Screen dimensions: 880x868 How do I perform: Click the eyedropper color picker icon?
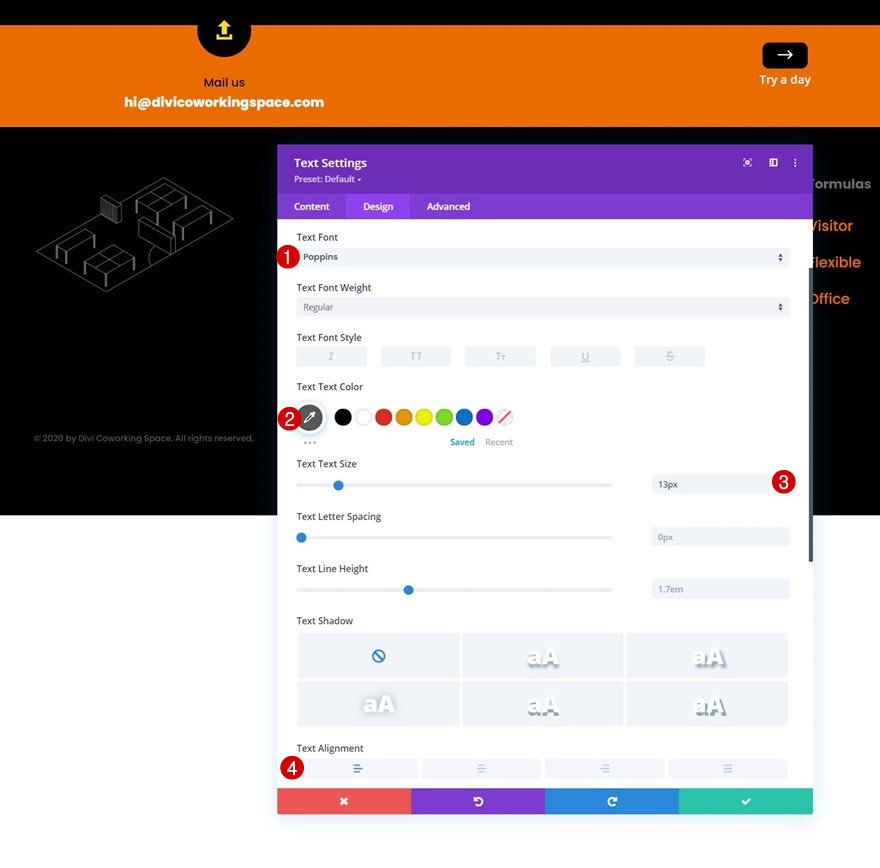click(x=310, y=417)
